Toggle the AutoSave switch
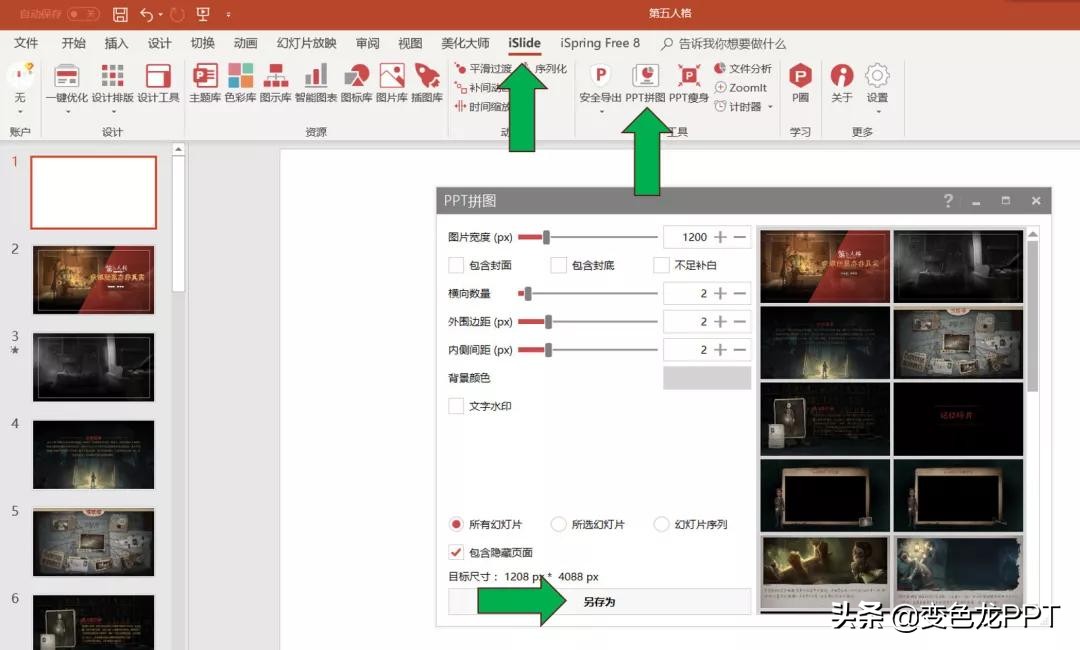1080x650 pixels. [83, 14]
